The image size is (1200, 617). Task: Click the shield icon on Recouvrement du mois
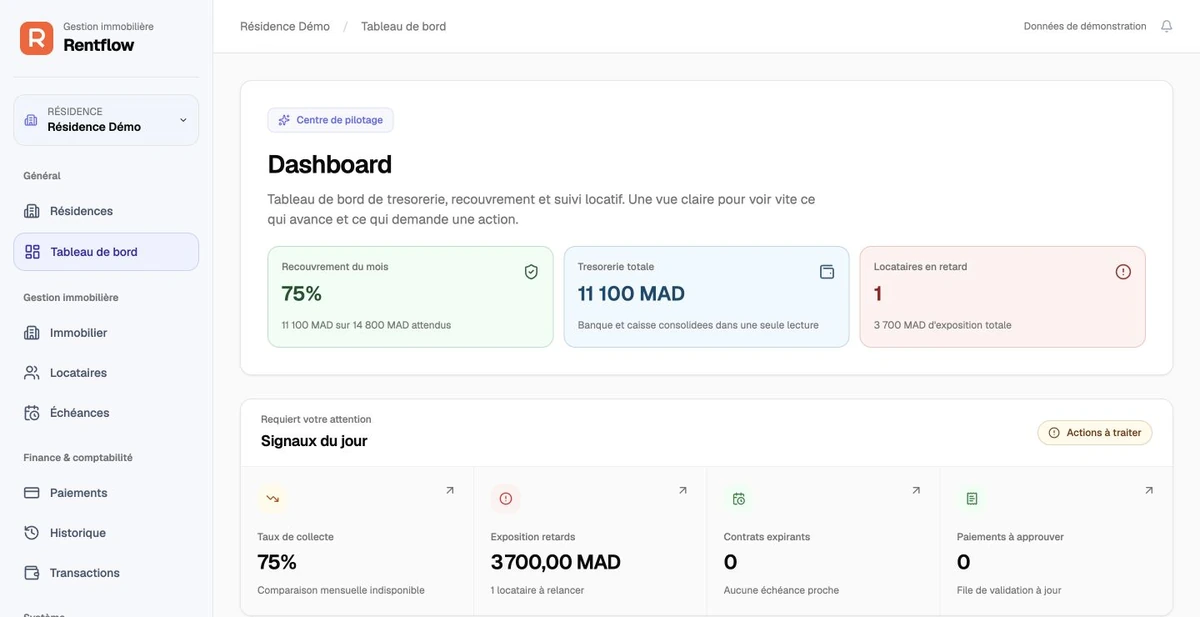[531, 272]
